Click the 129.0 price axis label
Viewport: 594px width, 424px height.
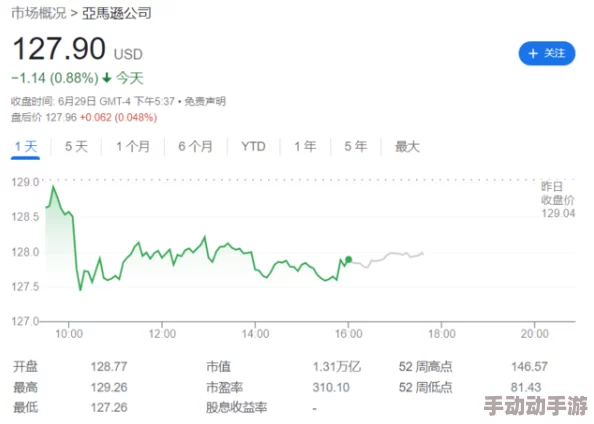point(25,182)
